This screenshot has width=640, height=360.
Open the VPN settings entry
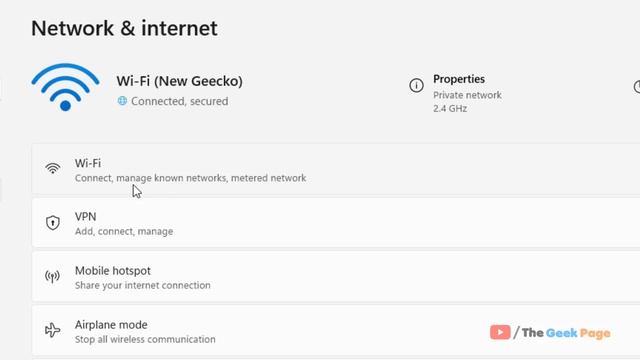336,223
